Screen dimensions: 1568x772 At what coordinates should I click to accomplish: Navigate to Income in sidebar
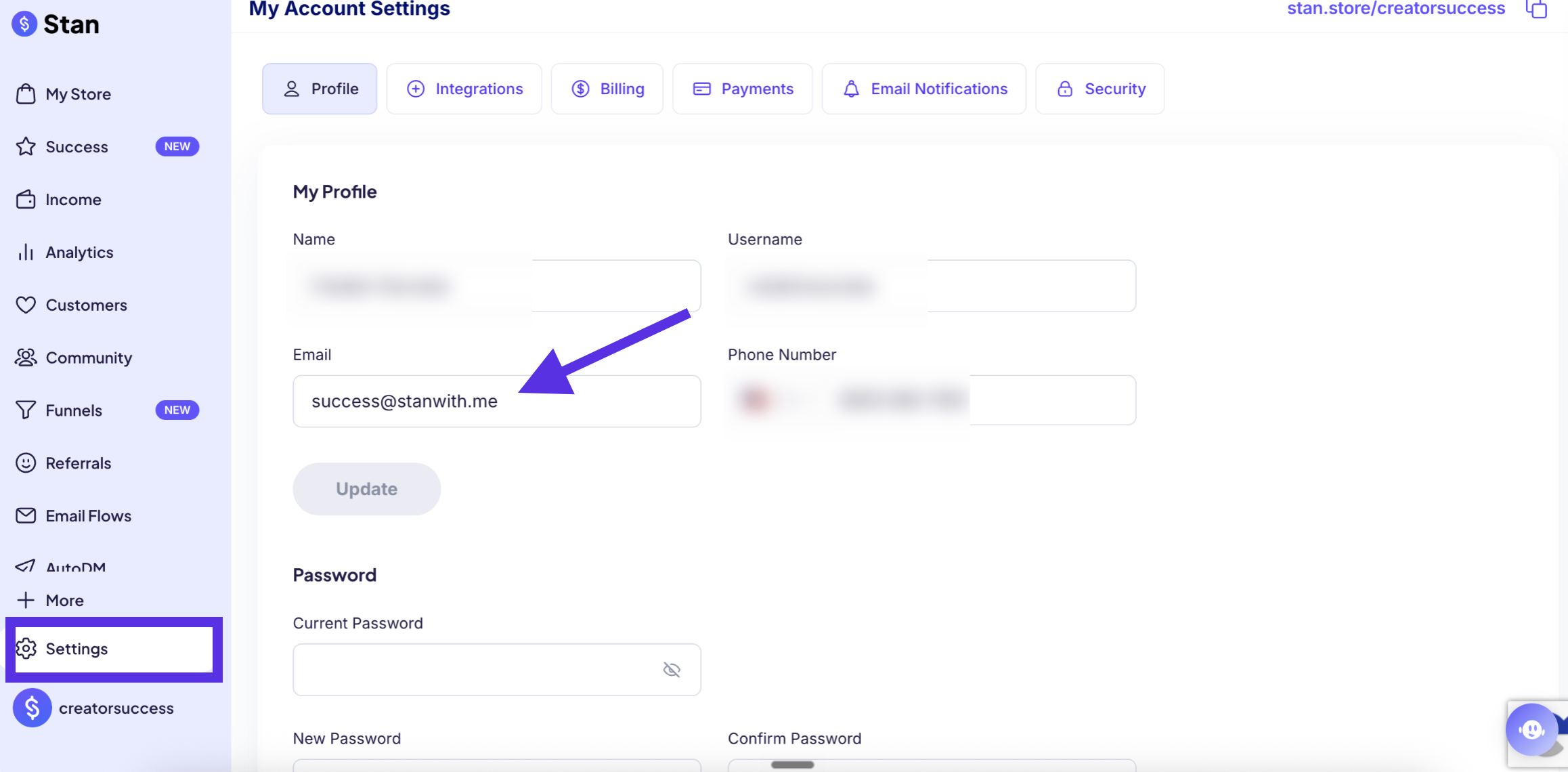pyautogui.click(x=73, y=200)
